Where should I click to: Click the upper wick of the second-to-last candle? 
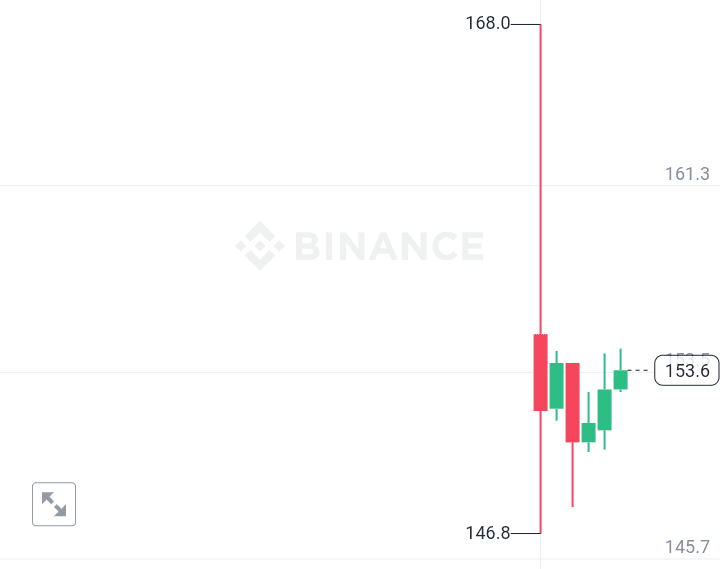[x=604, y=370]
